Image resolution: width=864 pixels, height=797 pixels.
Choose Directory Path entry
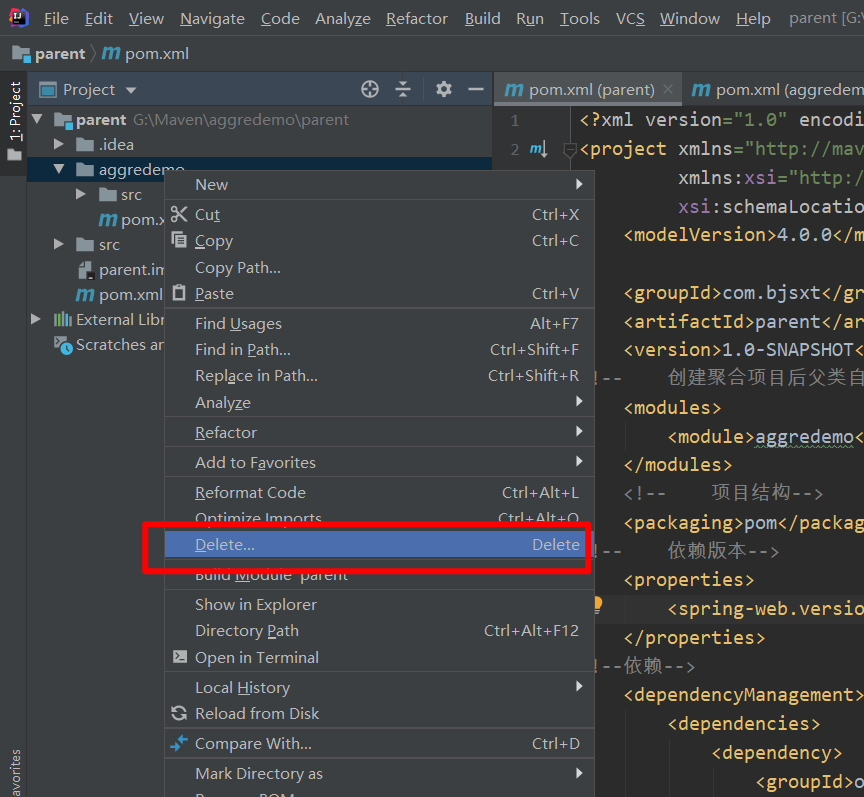point(379,630)
